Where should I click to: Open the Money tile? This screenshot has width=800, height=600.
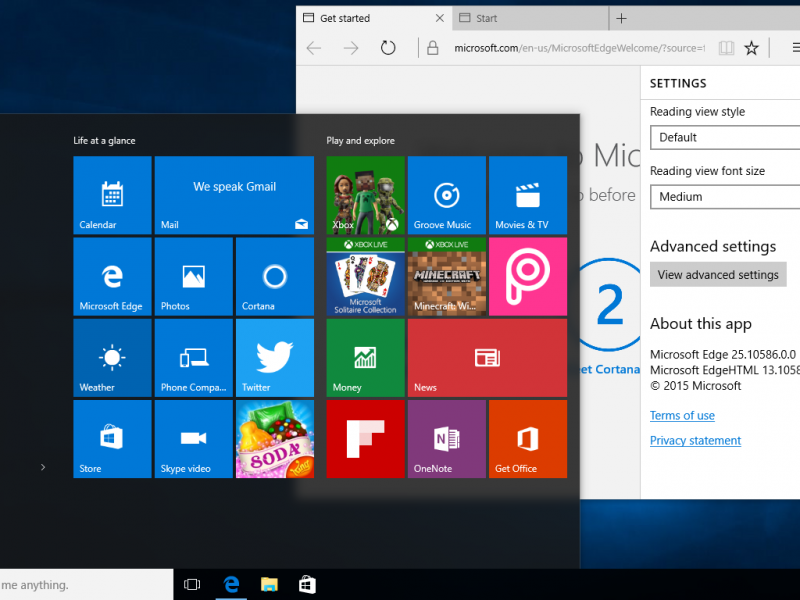tap(365, 357)
